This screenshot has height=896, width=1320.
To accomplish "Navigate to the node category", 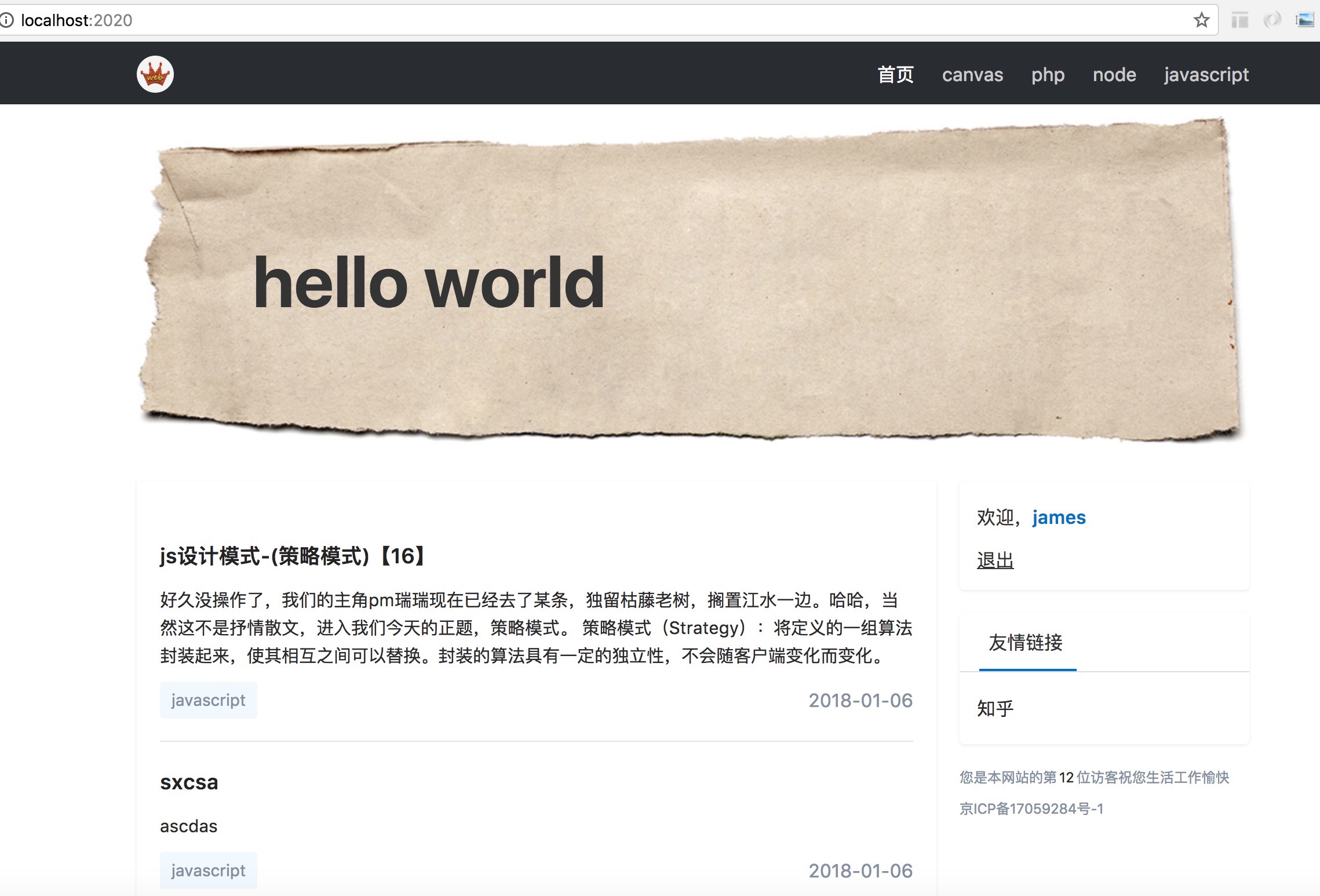I will click(x=1114, y=75).
